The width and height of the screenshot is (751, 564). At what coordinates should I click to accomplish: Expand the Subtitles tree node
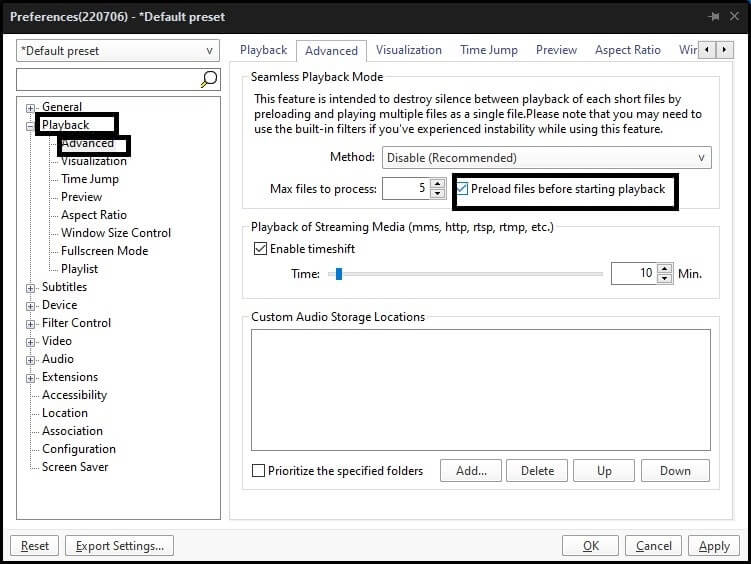click(30, 288)
